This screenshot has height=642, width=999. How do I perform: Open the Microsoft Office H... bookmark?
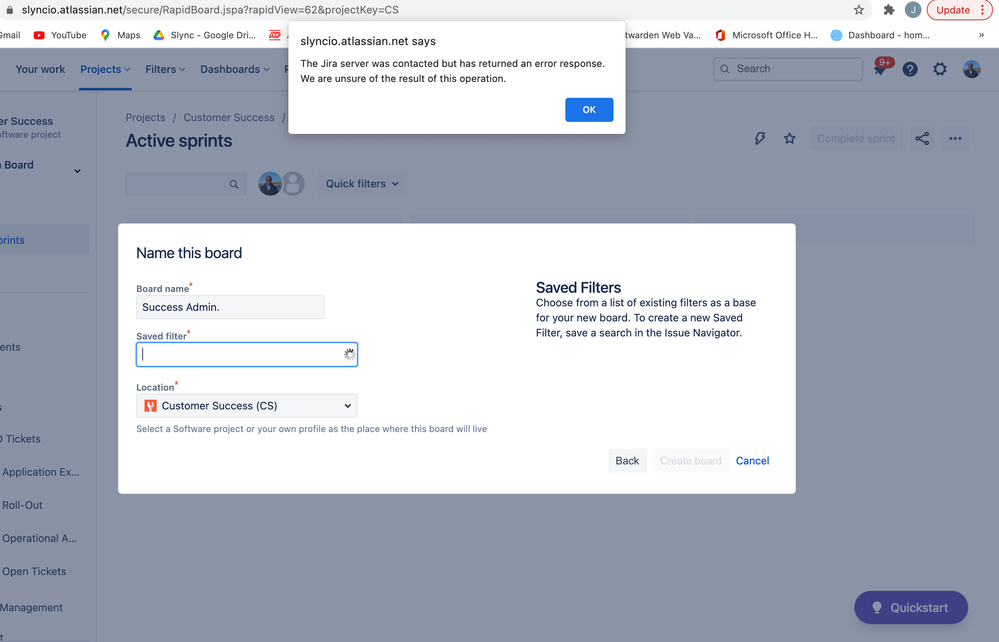[766, 35]
